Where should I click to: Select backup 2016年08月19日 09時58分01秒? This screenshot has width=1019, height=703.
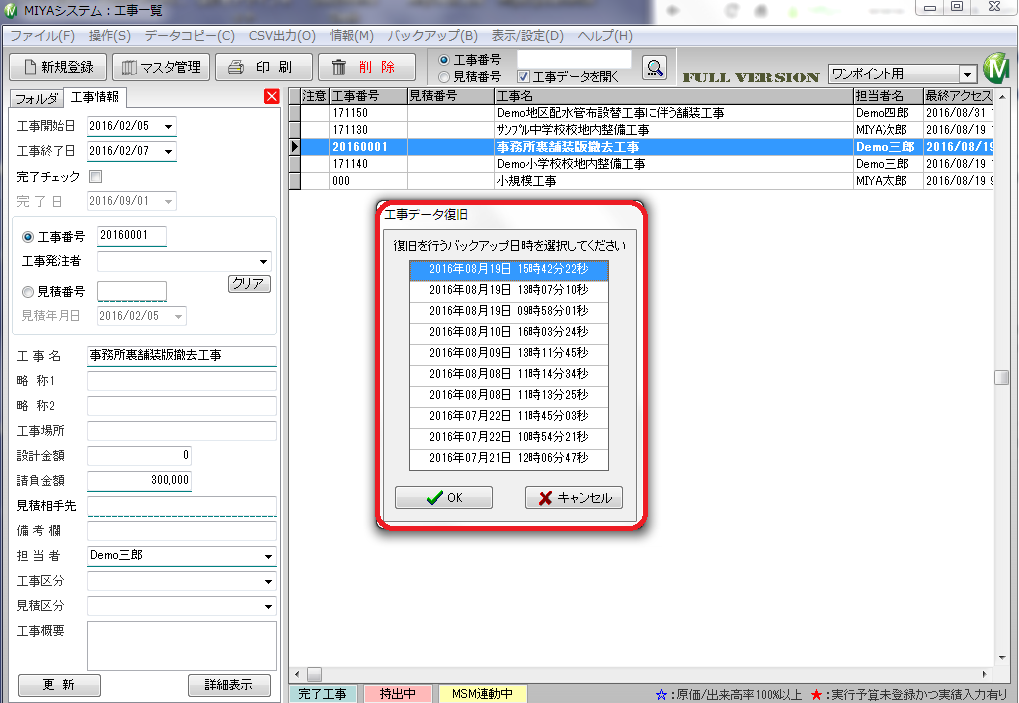coord(509,311)
